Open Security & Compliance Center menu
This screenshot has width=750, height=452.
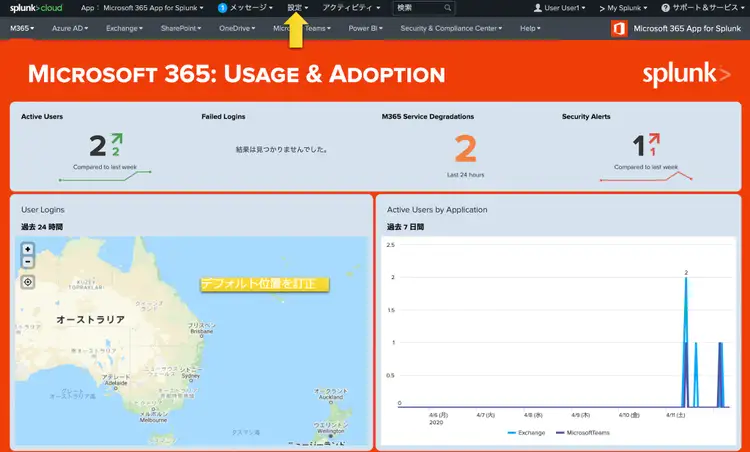click(451, 28)
